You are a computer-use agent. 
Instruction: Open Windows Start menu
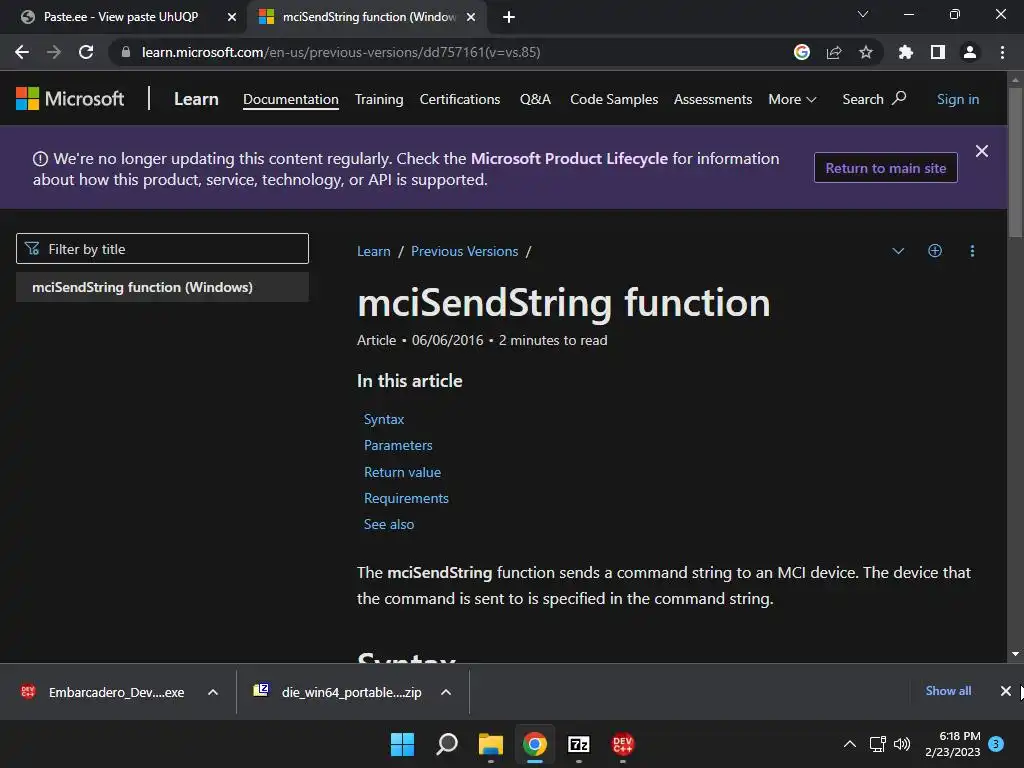click(402, 744)
